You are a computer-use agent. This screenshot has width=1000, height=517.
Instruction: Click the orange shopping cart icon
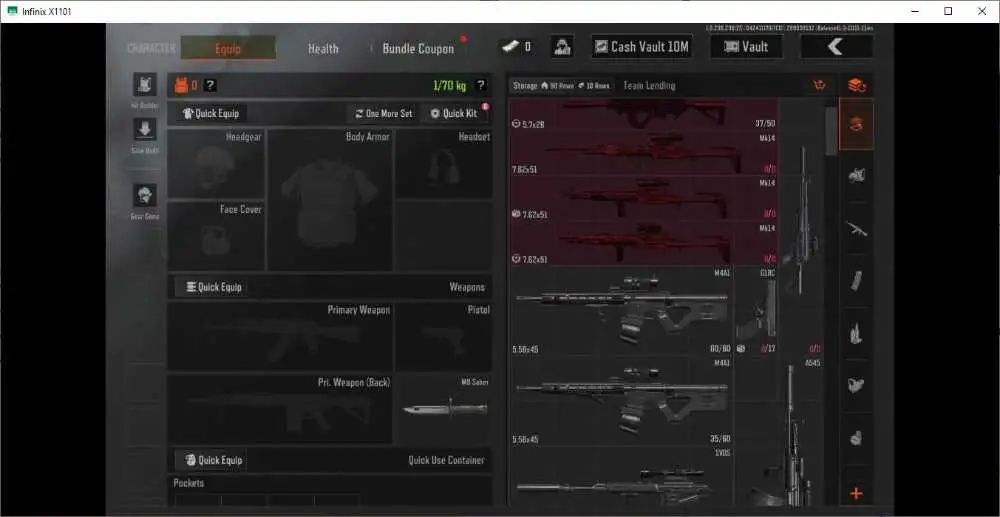click(820, 85)
